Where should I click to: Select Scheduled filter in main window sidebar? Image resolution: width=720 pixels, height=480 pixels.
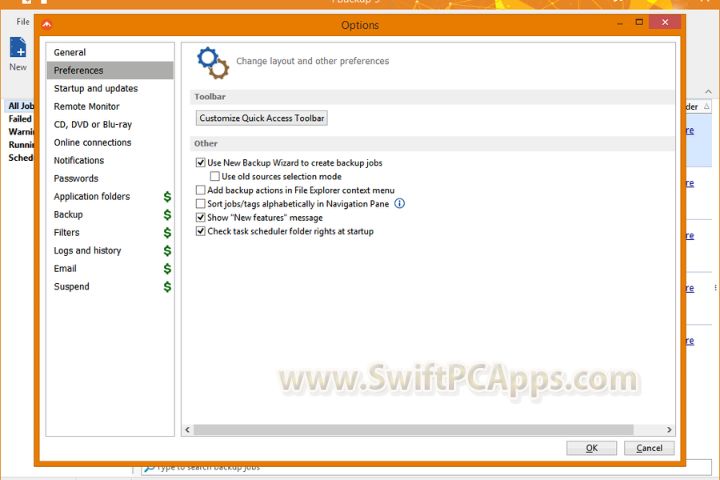pos(21,158)
